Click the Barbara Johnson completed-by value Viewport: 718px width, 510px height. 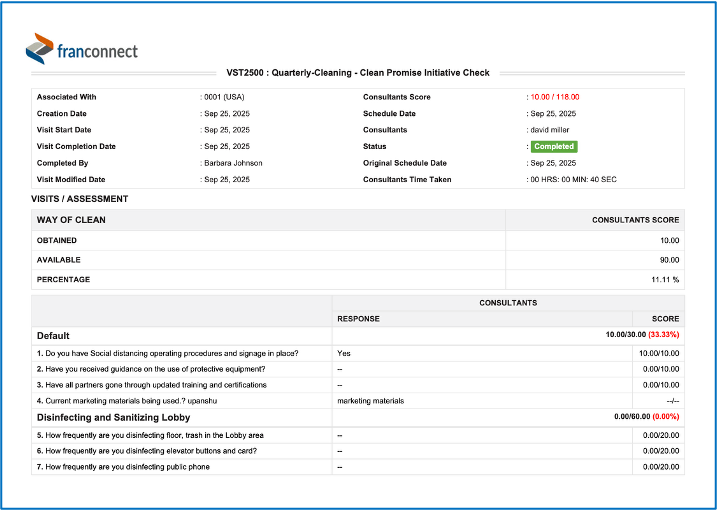click(x=234, y=163)
